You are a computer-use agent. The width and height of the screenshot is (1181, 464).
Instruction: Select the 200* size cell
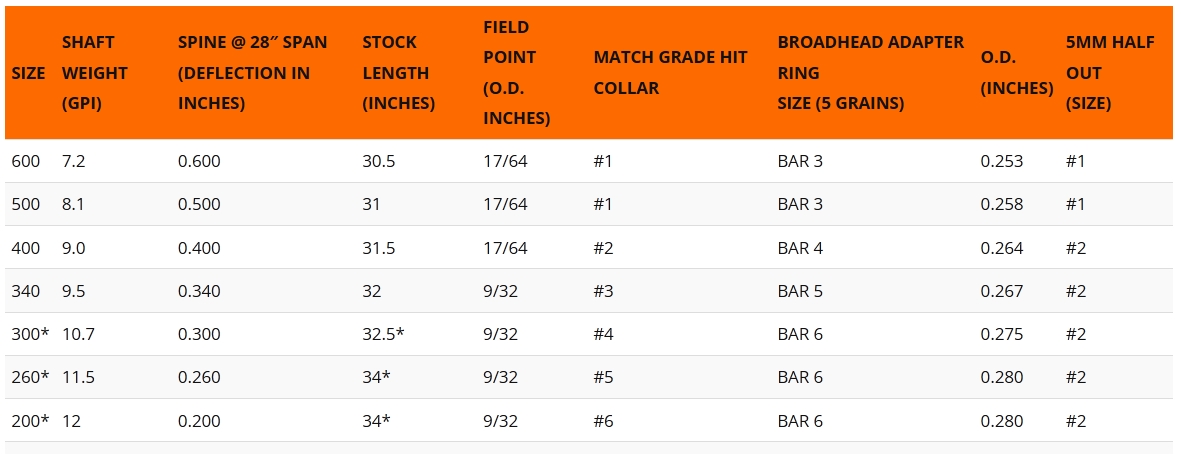pos(30,421)
